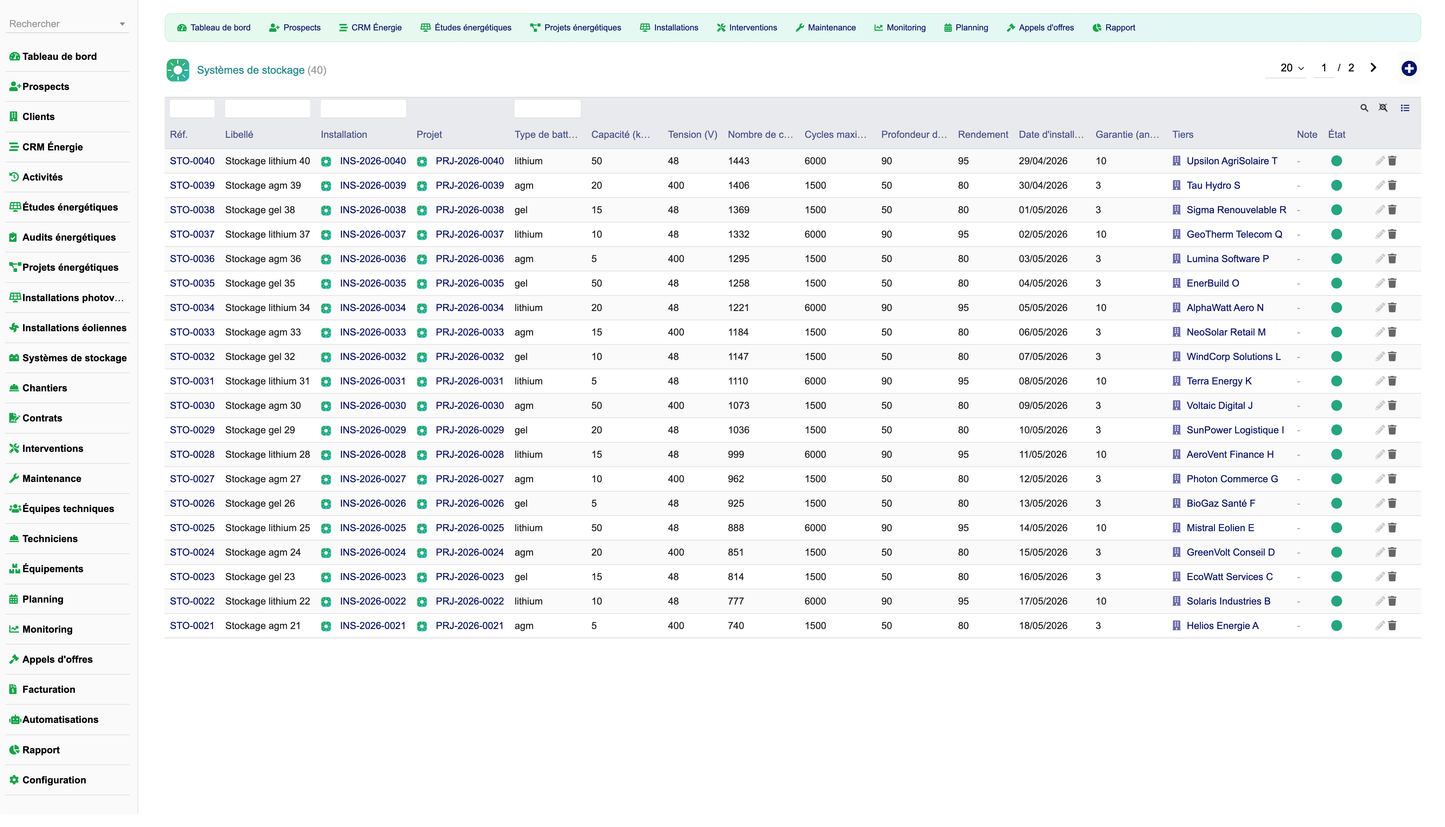Click the Automatisations robot icon in the sidebar
Viewport: 1445px width, 827px height.
tap(14, 719)
